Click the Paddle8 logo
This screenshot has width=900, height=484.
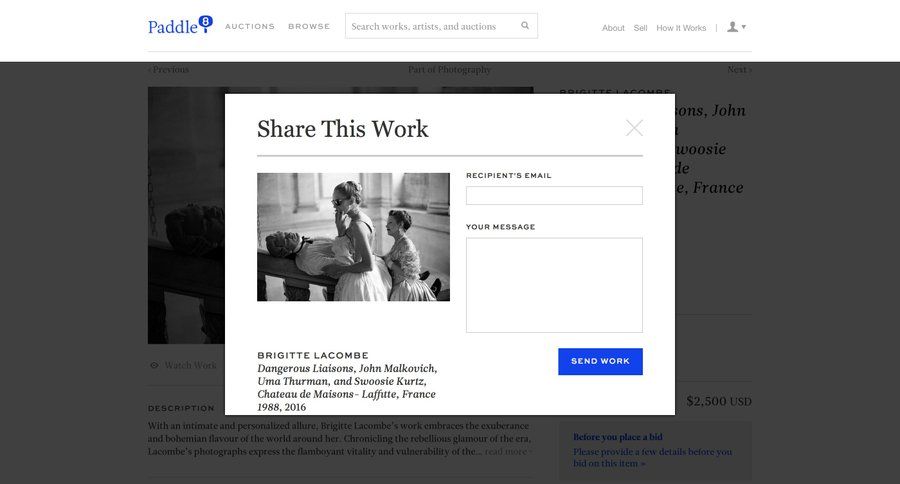180,25
